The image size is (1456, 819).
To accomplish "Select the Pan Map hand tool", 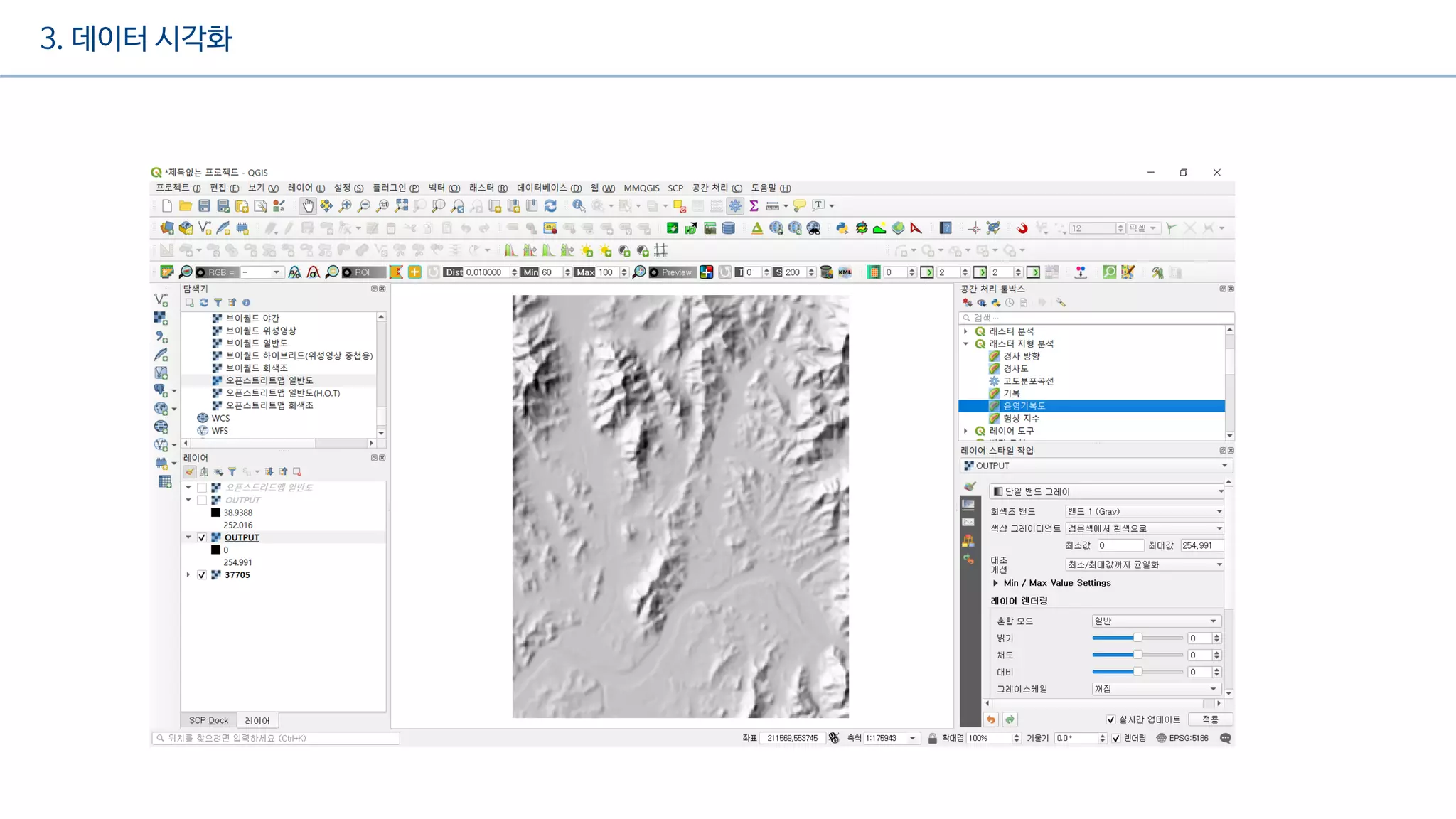I will coord(307,206).
